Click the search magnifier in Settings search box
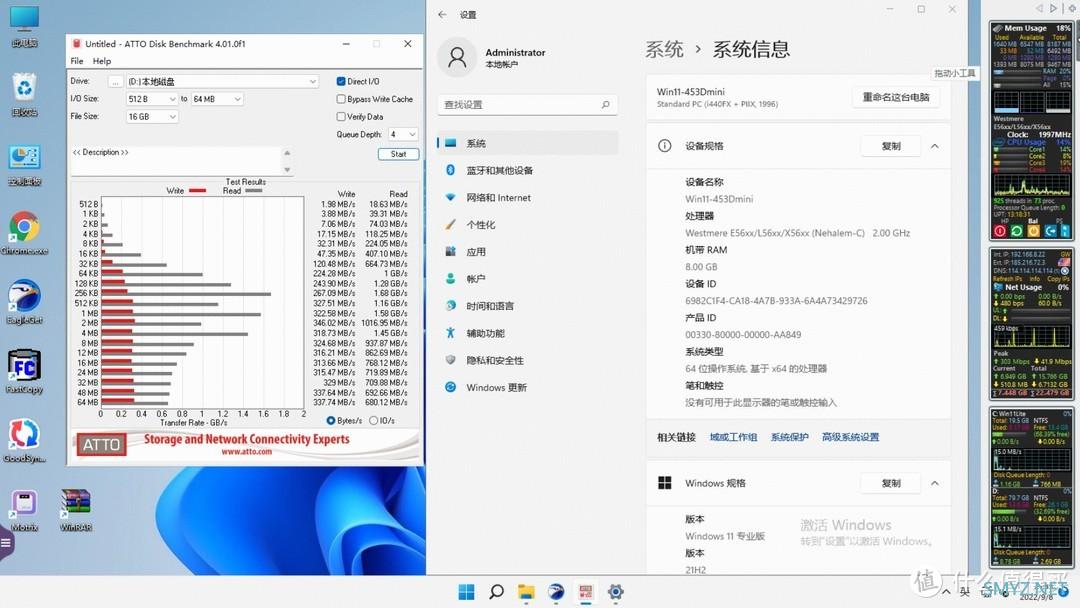1080x608 pixels. pyautogui.click(x=605, y=105)
